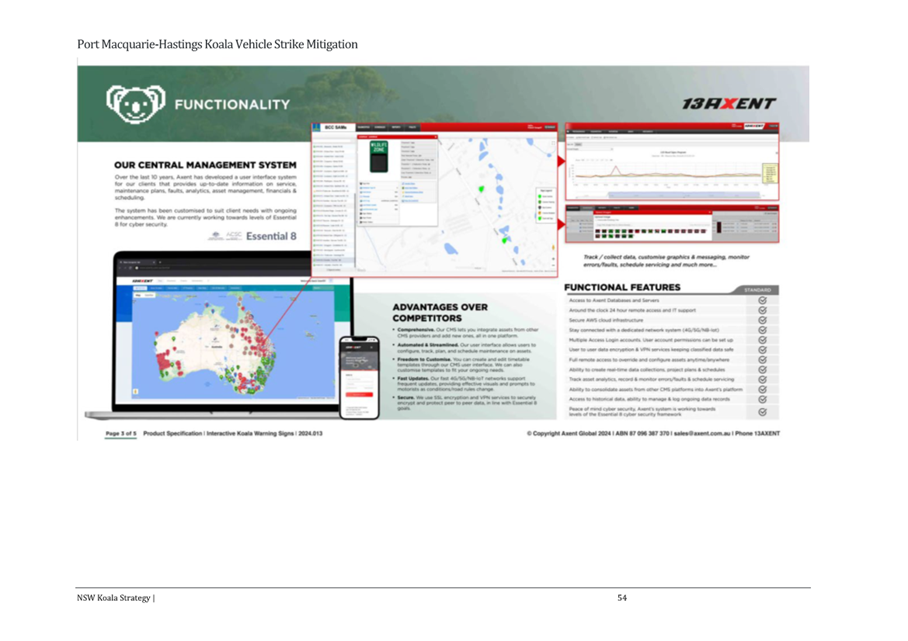Image resolution: width=908 pixels, height=641 pixels.
Task: Click the FUNCTIONALITY banner title
Action: 232,105
